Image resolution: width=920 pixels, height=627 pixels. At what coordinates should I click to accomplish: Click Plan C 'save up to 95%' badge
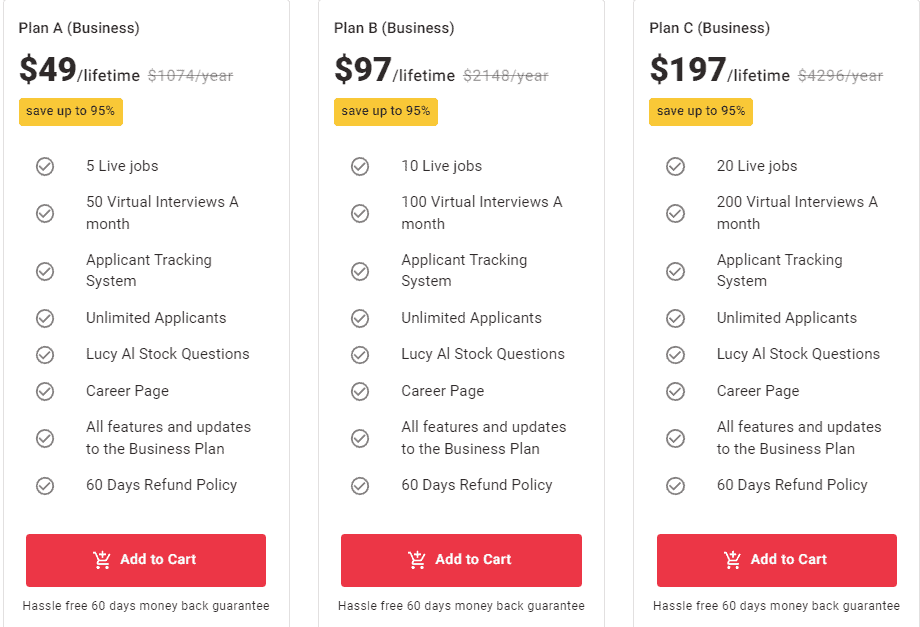pyautogui.click(x=701, y=111)
